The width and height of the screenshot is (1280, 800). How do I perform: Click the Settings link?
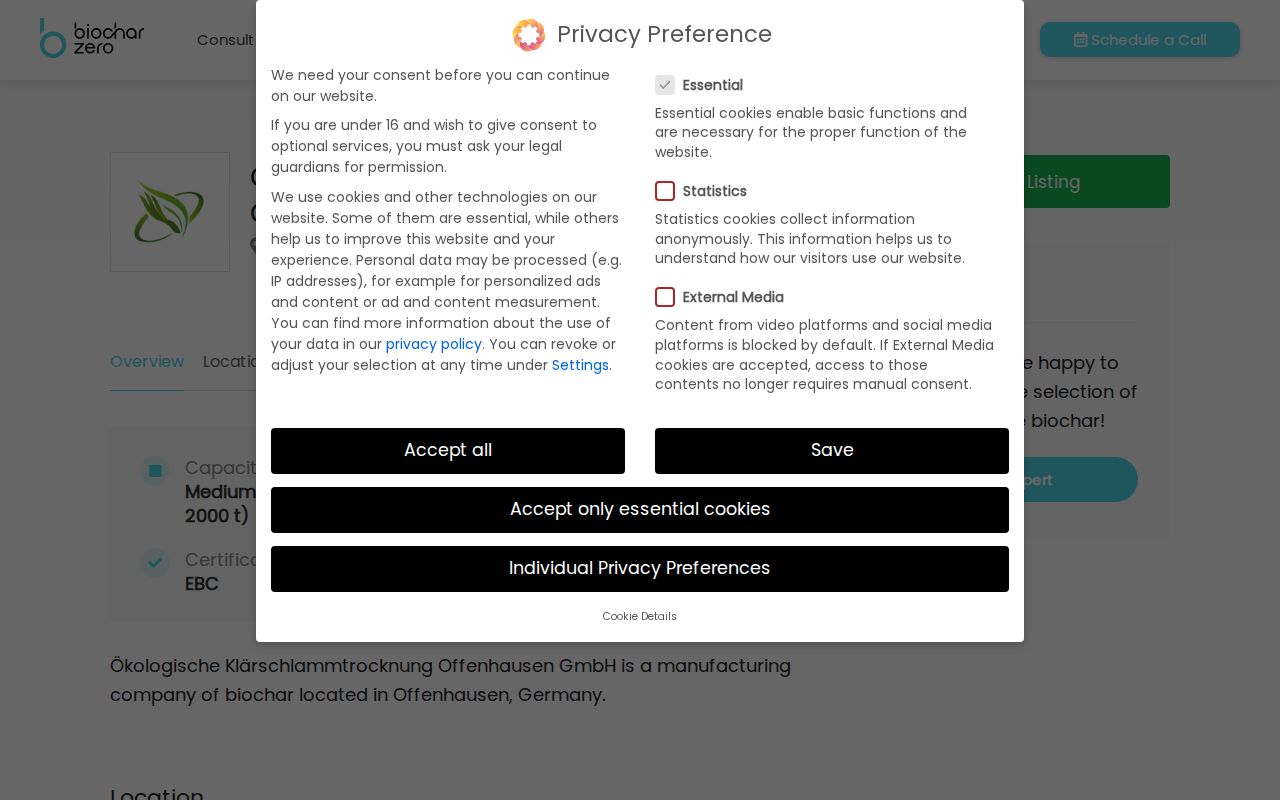(x=580, y=365)
